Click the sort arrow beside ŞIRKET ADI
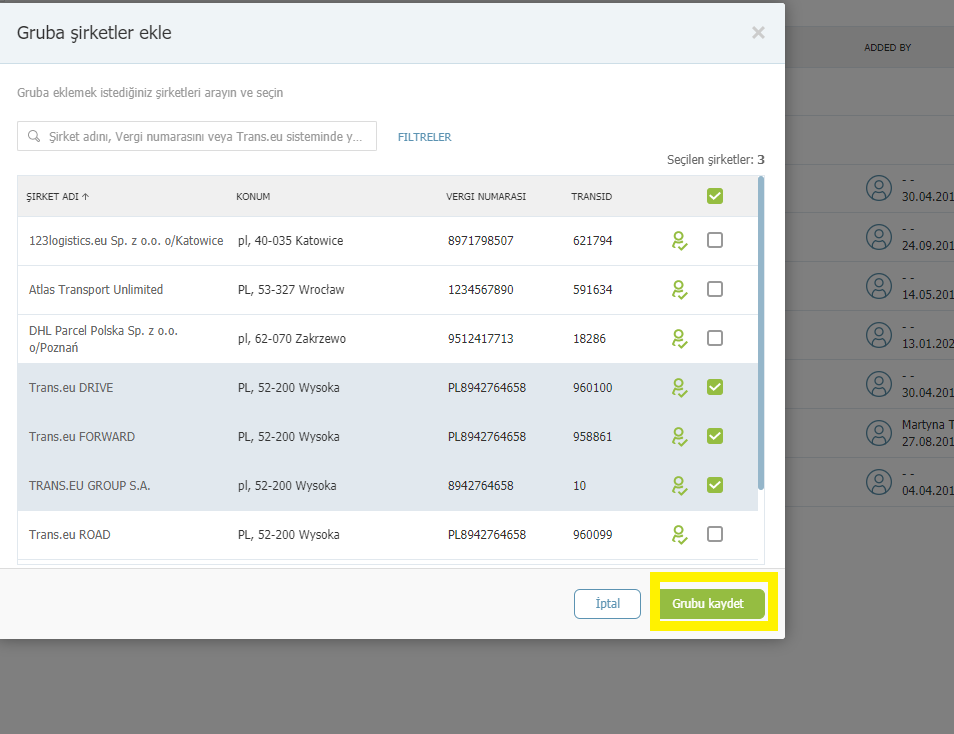The image size is (954, 734). click(x=85, y=197)
